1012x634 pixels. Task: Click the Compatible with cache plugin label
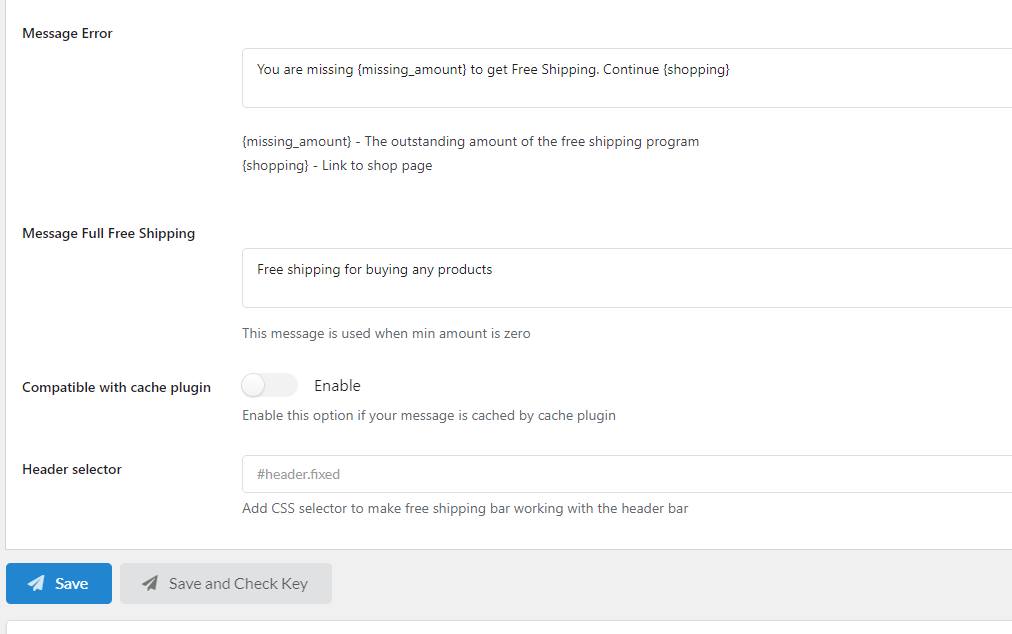point(116,387)
